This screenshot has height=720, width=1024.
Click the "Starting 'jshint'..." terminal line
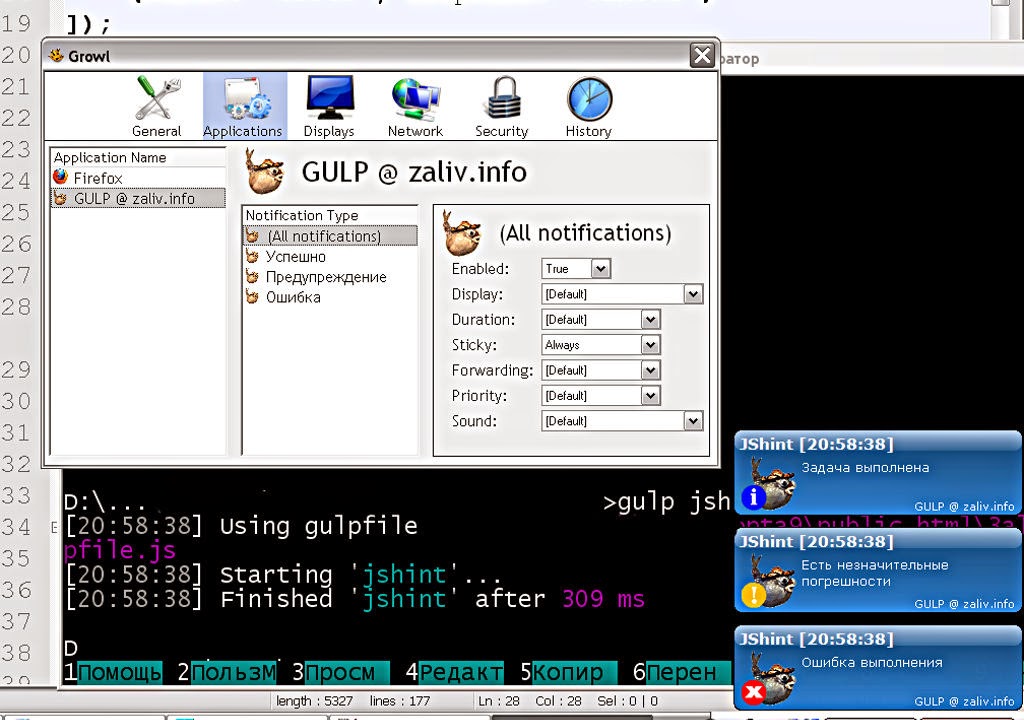point(283,574)
